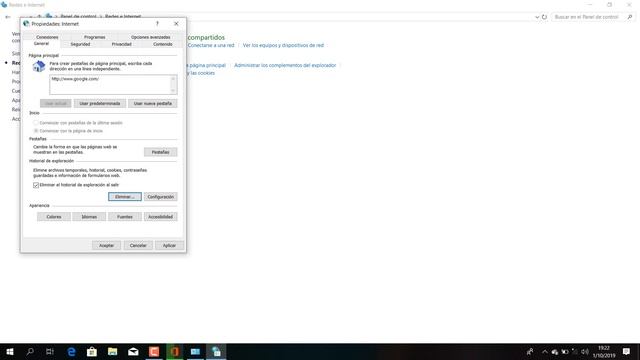Viewport: 640px width, 360px height.
Task: Open Pestañas settings button
Action: click(160, 152)
